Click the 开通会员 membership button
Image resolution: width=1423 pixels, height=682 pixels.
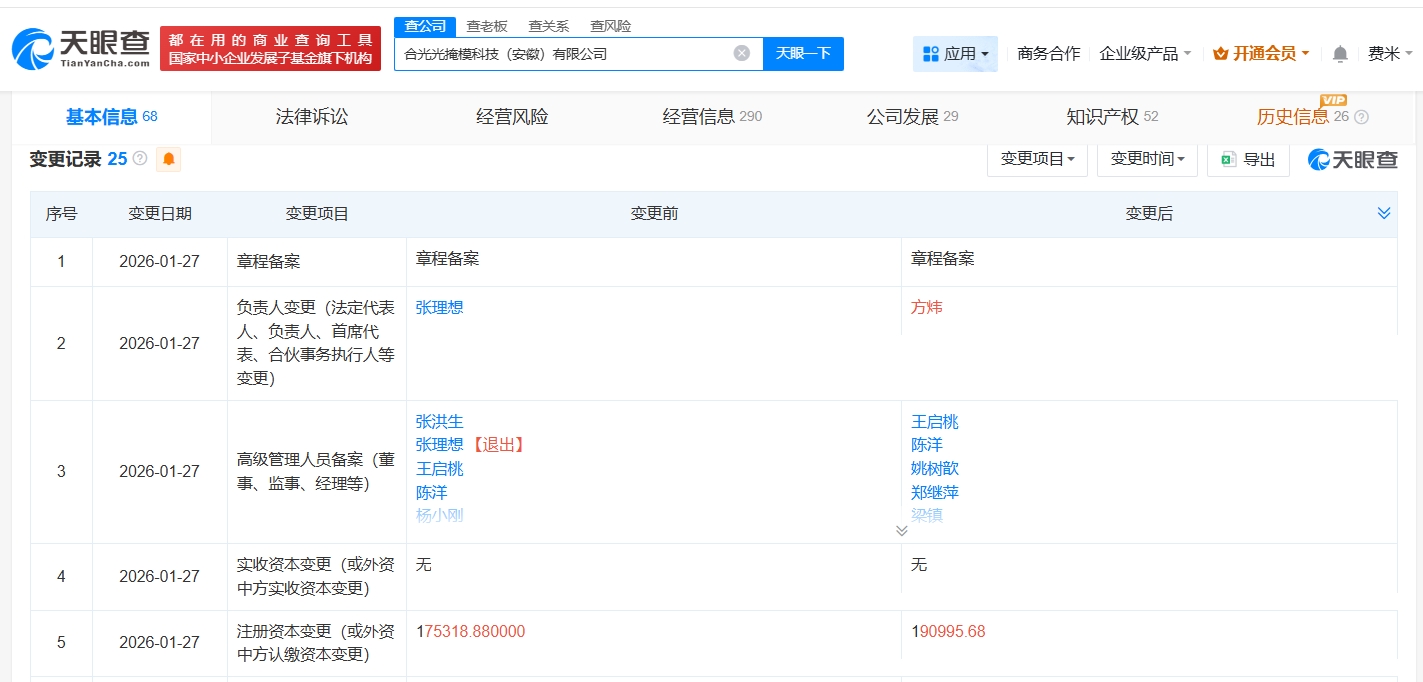pos(1261,54)
